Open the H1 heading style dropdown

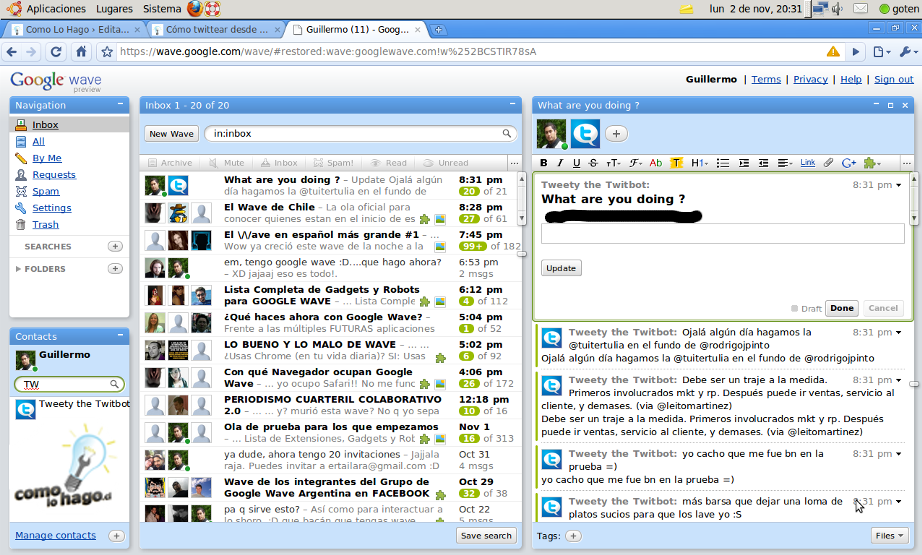click(699, 163)
